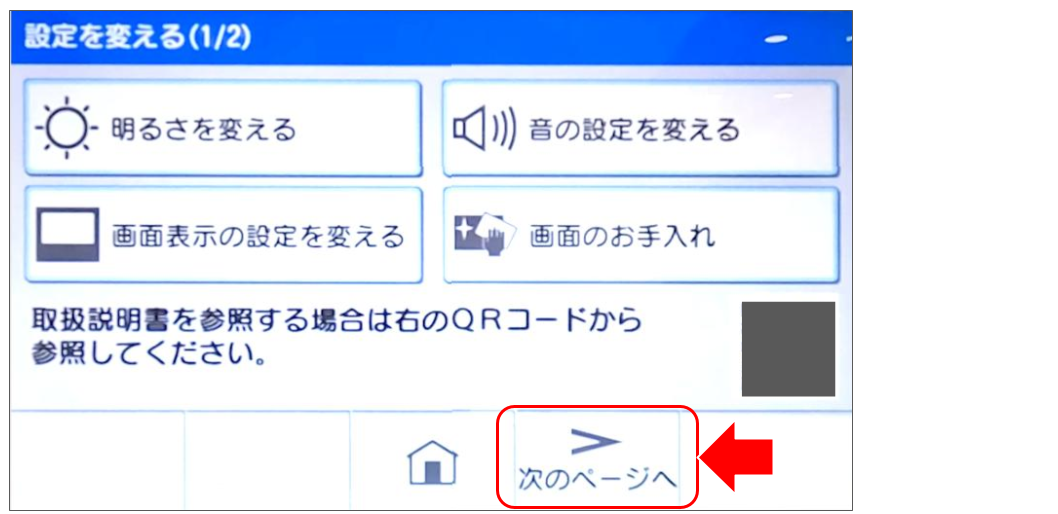Tap the 参照してください。 text line
Image resolution: width=1058 pixels, height=514 pixels.
pyautogui.click(x=148, y=354)
